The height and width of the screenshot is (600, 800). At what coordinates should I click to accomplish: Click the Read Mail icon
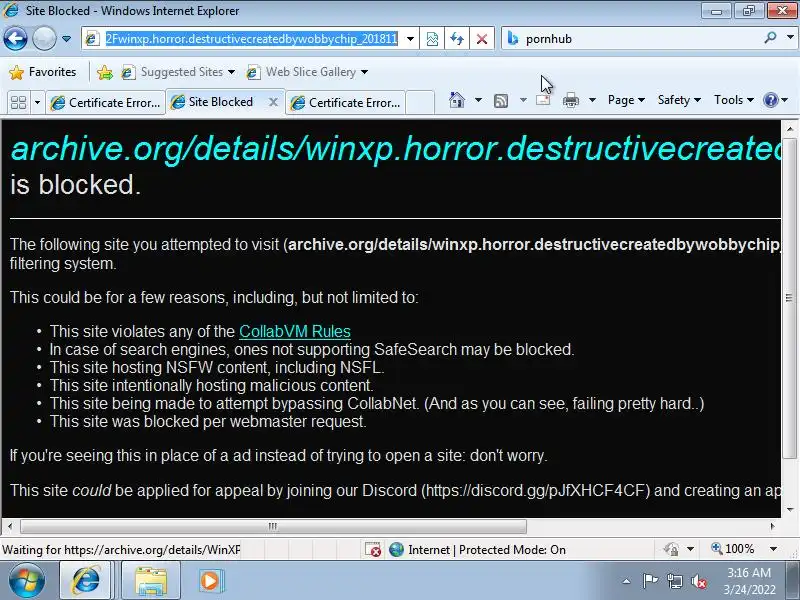point(543,100)
